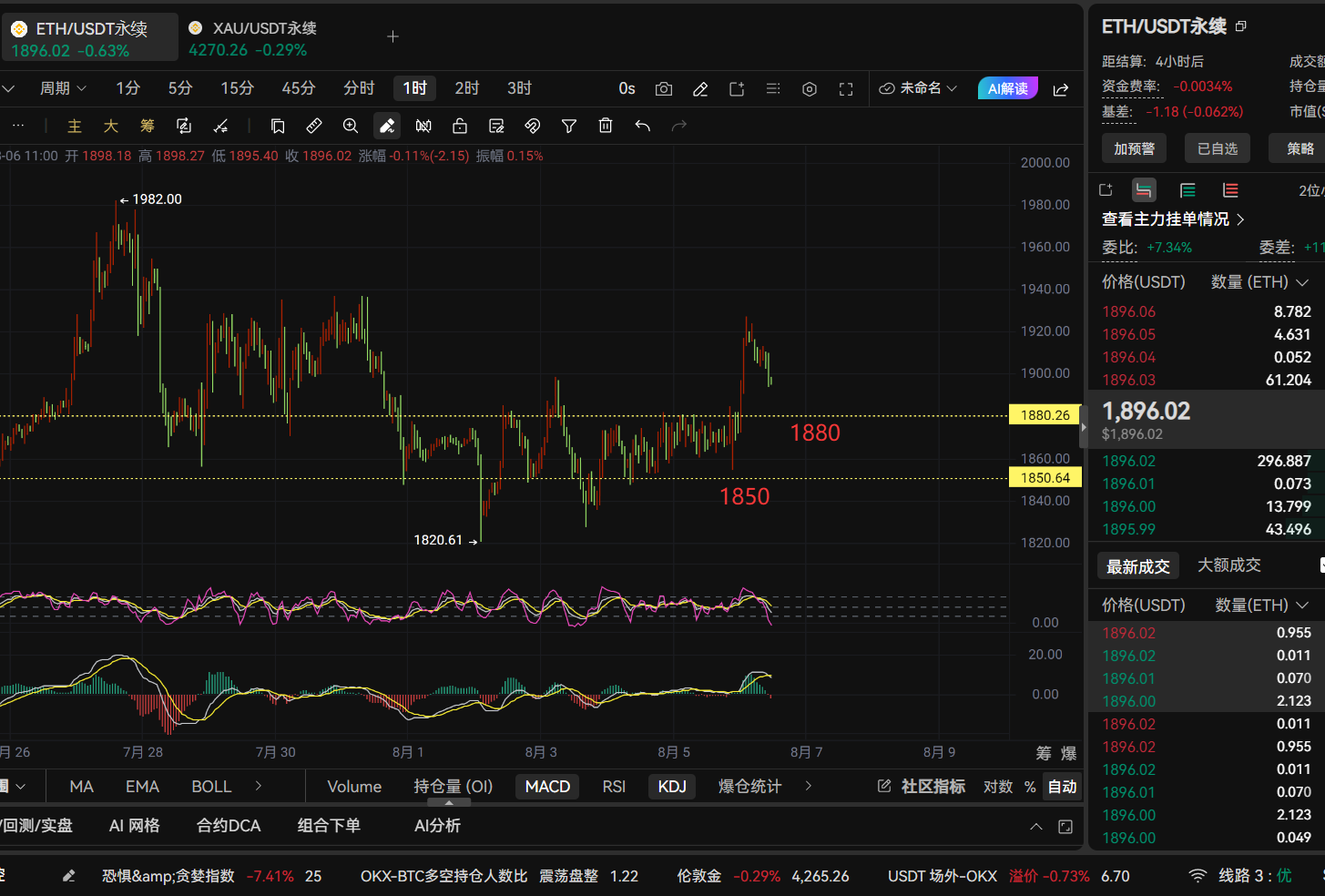Open the funnel filter tool
The image size is (1325, 896).
point(569,126)
